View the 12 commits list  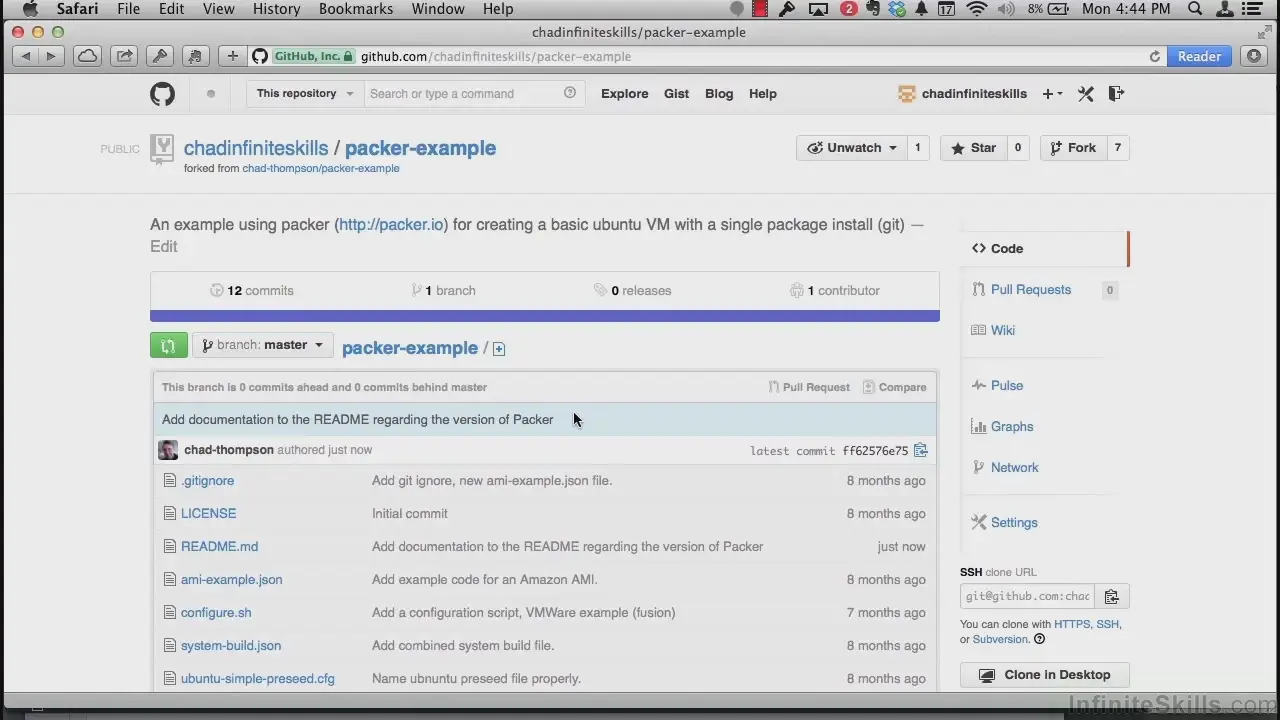point(252,291)
